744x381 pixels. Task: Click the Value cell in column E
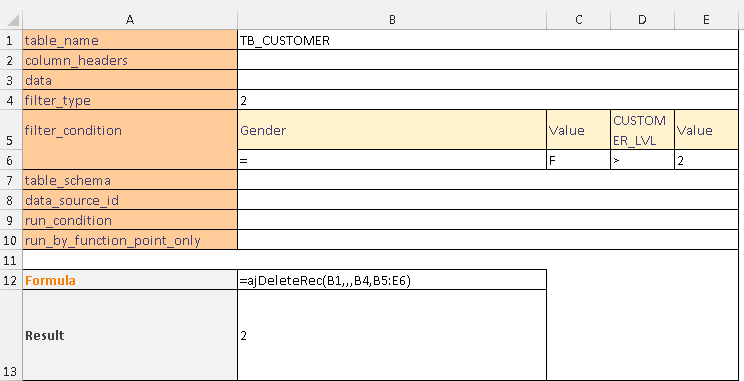pos(706,130)
